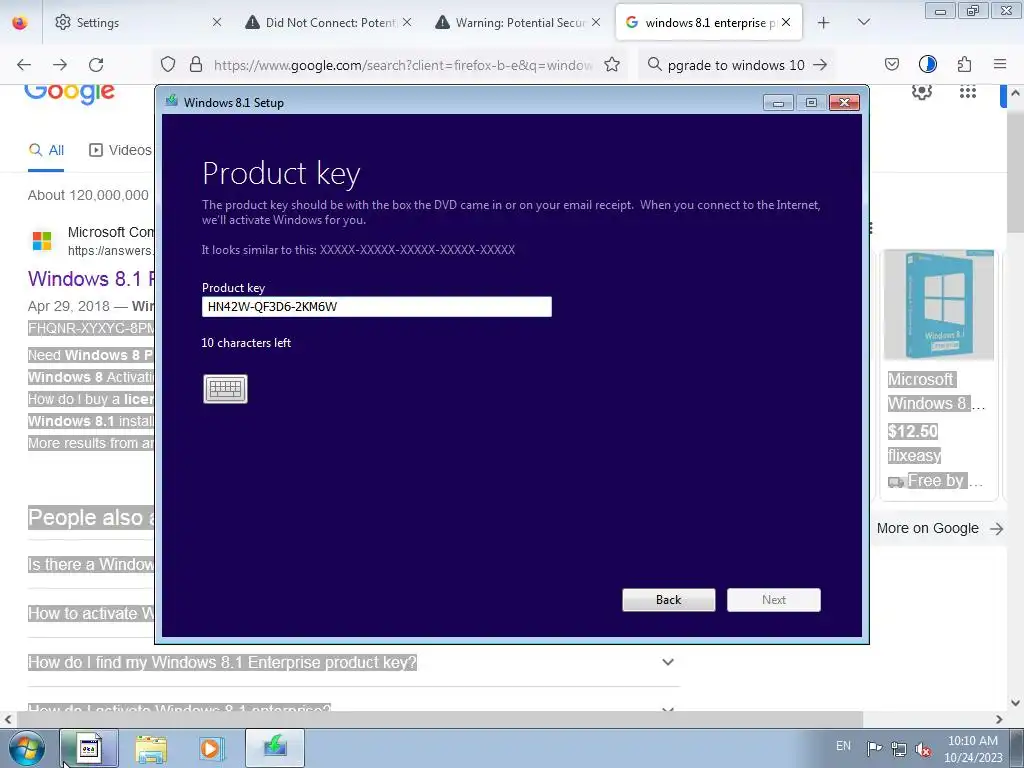Click the horizontal scrollbar left arrow
Viewport: 1024px width, 768px height.
[x=7, y=719]
